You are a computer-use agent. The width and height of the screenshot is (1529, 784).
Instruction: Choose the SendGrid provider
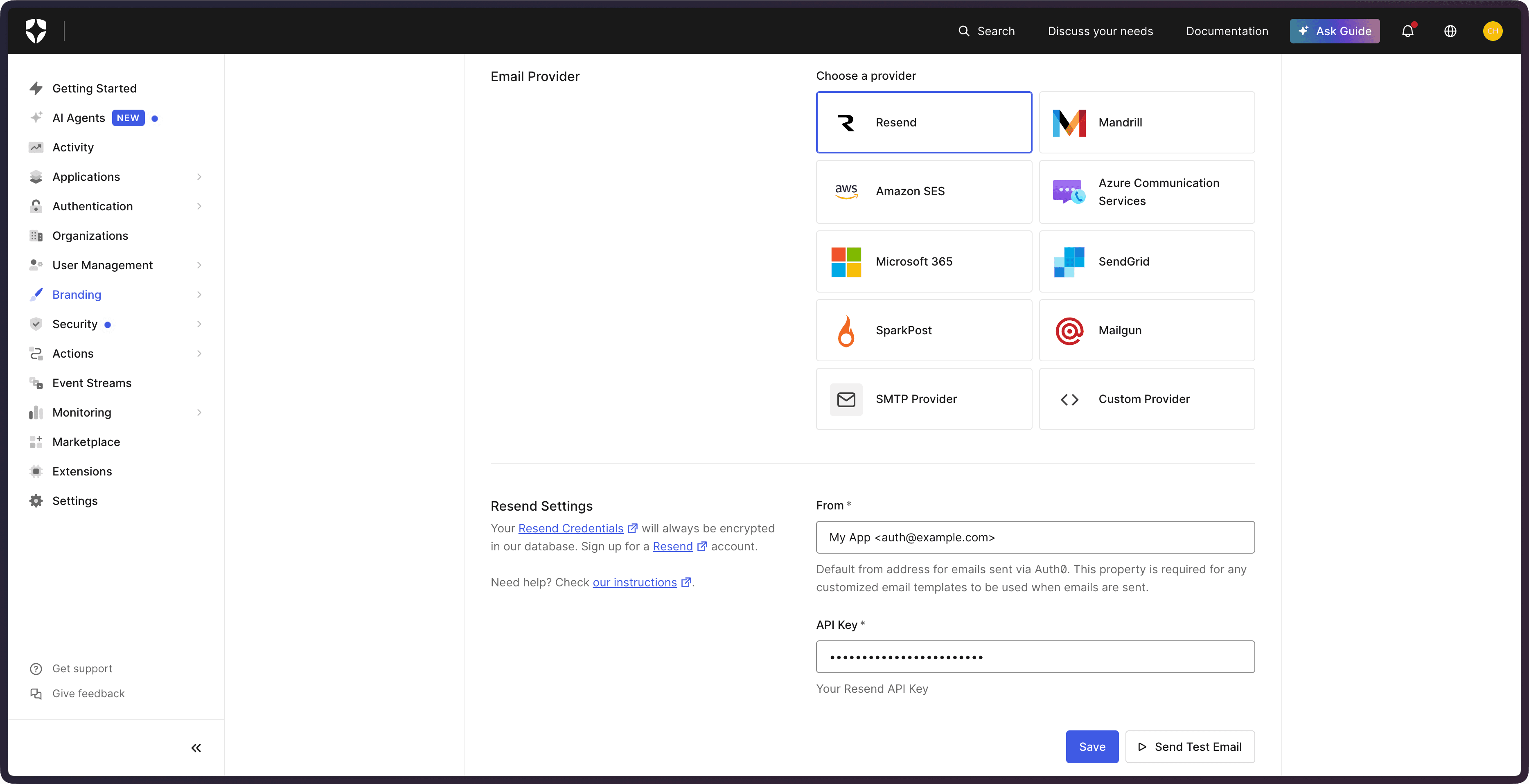1146,262
